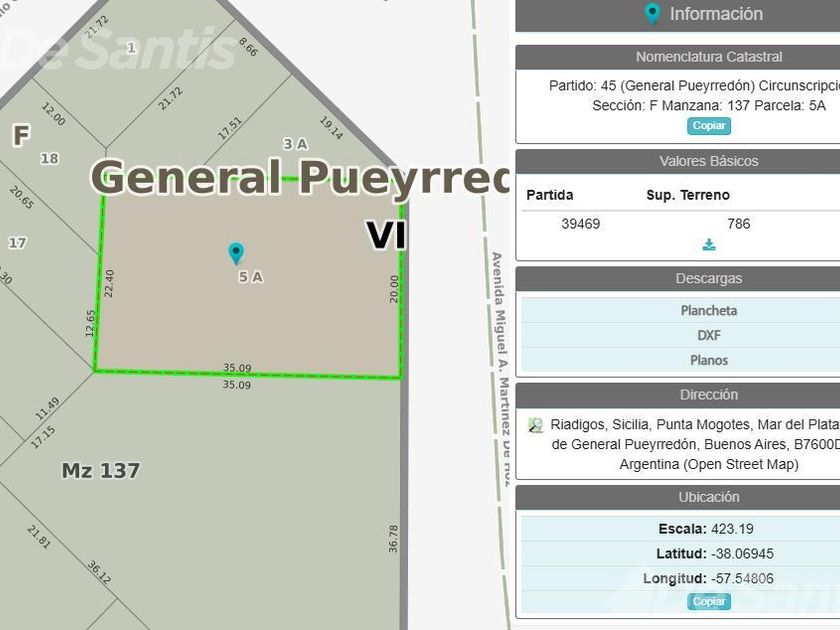This screenshot has width=840, height=630.
Task: Select parcel 3 A on the map
Action: [x=295, y=144]
